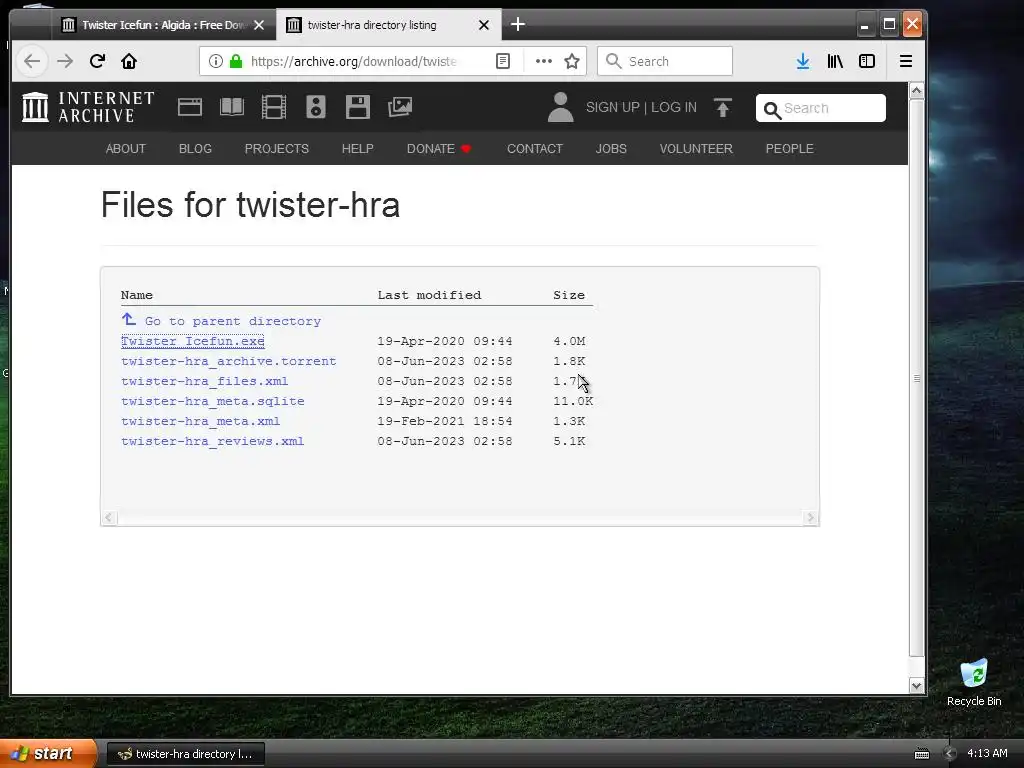
Task: Open page actions three-dots menu
Action: [543, 61]
